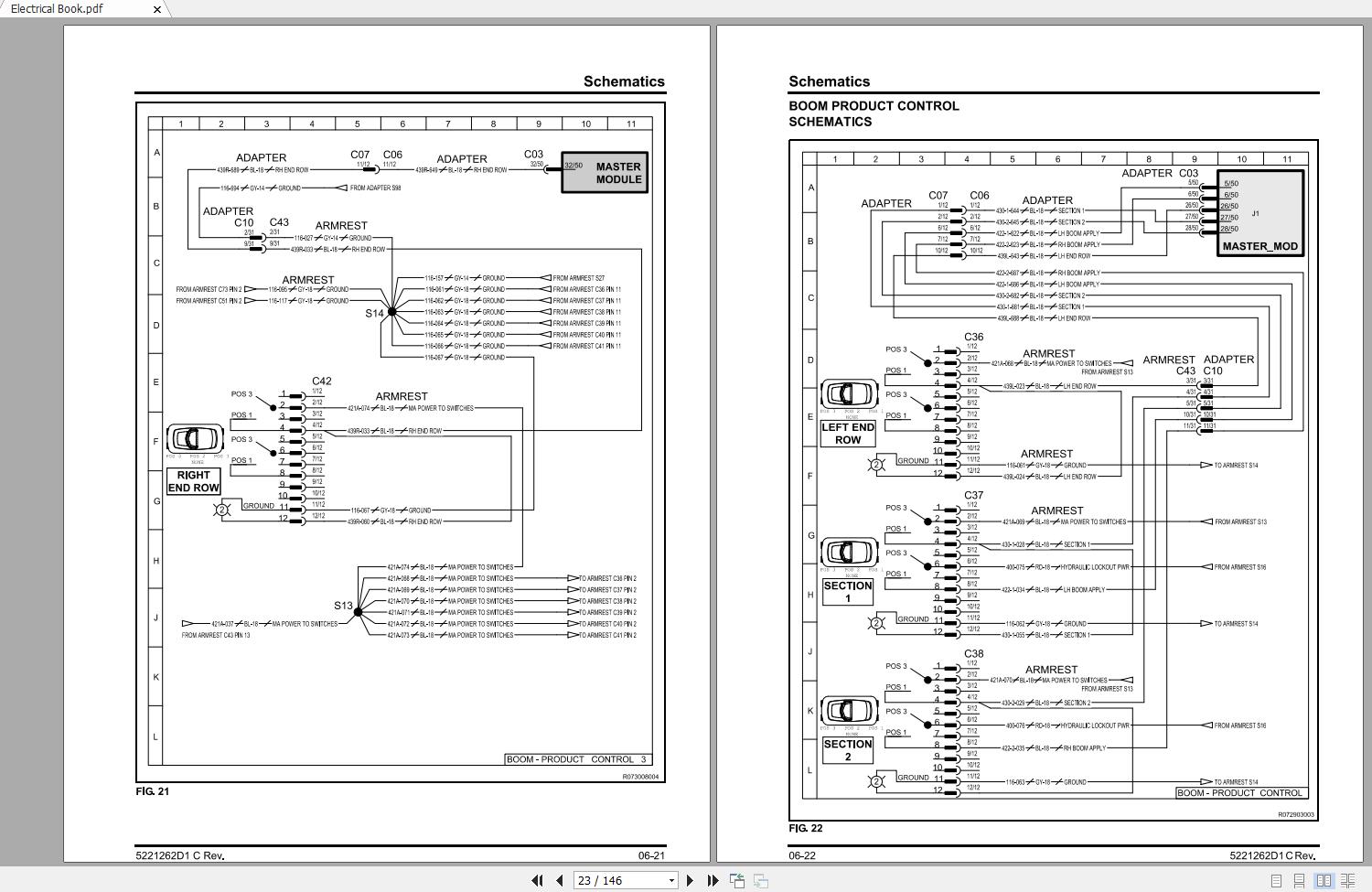This screenshot has height=892, width=1372.
Task: Go to the previous page
Action: coord(559,880)
